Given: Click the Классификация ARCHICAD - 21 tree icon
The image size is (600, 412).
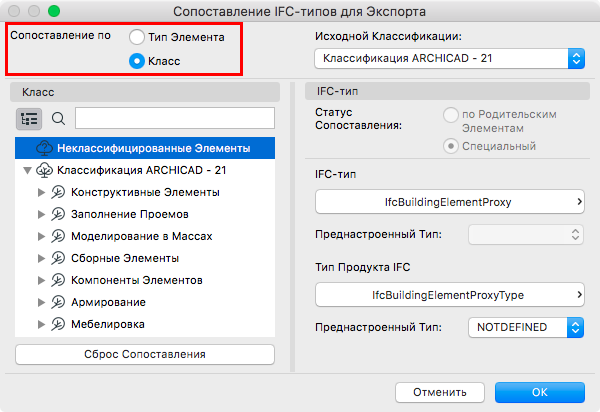Looking at the screenshot, I should (x=44, y=170).
